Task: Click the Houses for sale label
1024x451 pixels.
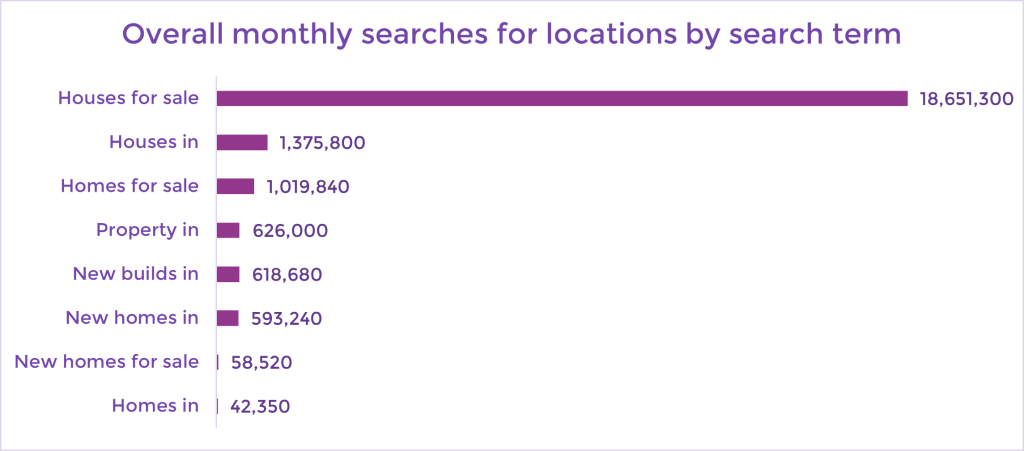Action: click(x=128, y=98)
